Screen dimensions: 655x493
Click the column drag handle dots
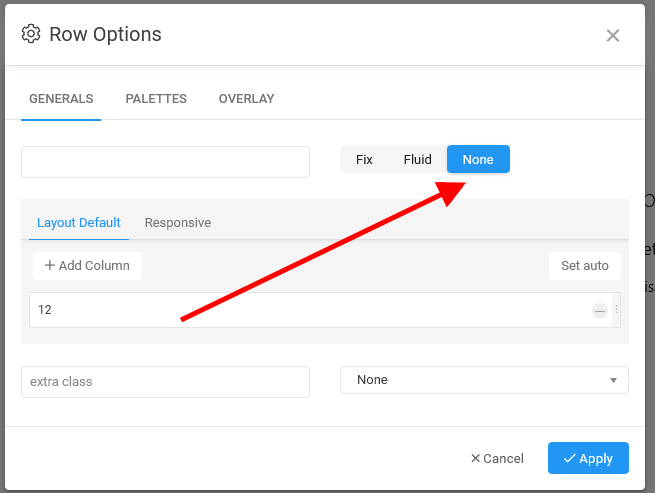point(617,310)
